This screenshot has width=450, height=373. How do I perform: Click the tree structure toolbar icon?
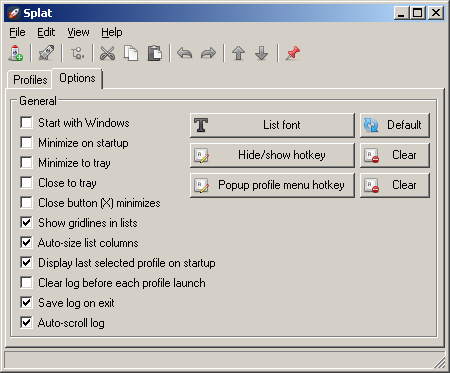[x=77, y=53]
